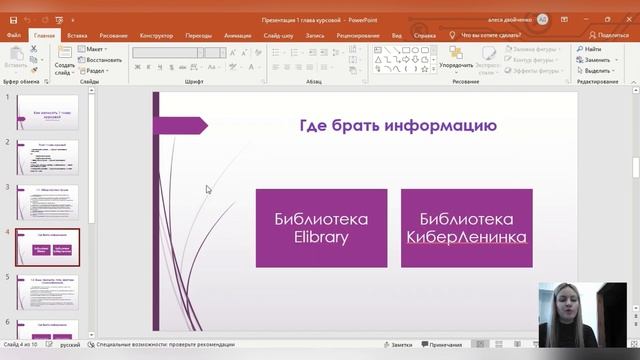Screen dimensions: 640x360
Task: Expand the shapes gallery More arrow
Action: tap(434, 70)
